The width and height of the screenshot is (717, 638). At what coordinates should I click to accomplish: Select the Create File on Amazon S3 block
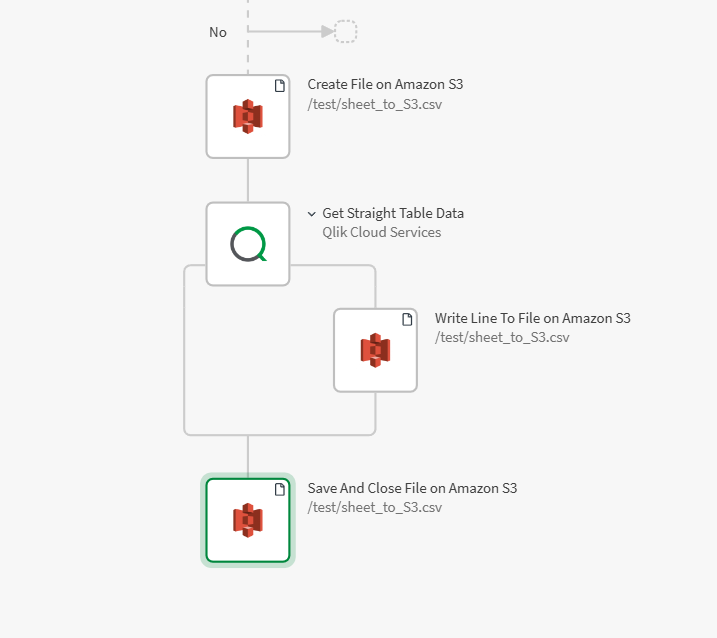247,116
